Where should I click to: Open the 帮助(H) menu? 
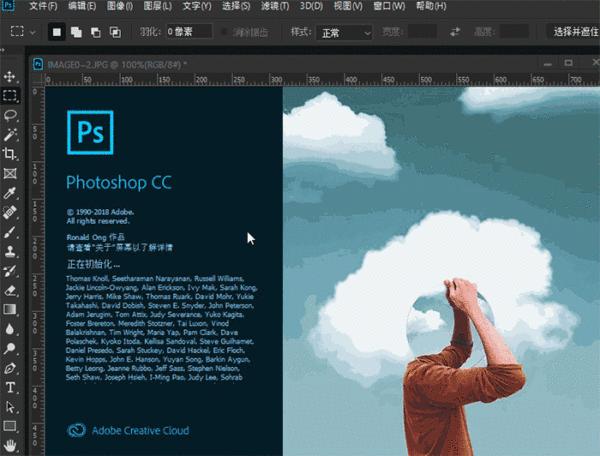tap(431, 6)
